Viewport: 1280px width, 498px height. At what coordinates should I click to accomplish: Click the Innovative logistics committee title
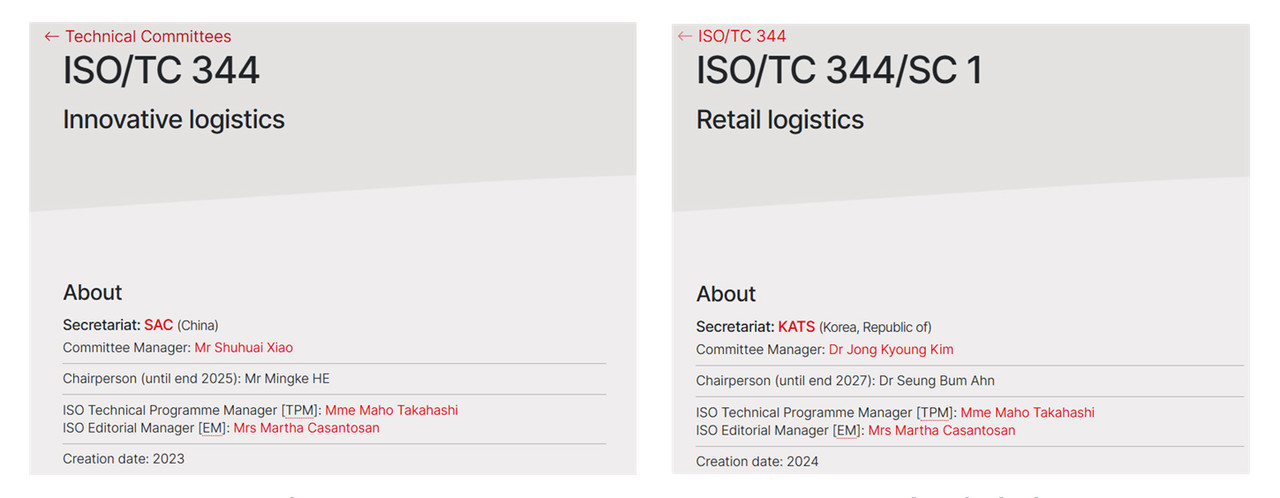pyautogui.click(x=174, y=120)
